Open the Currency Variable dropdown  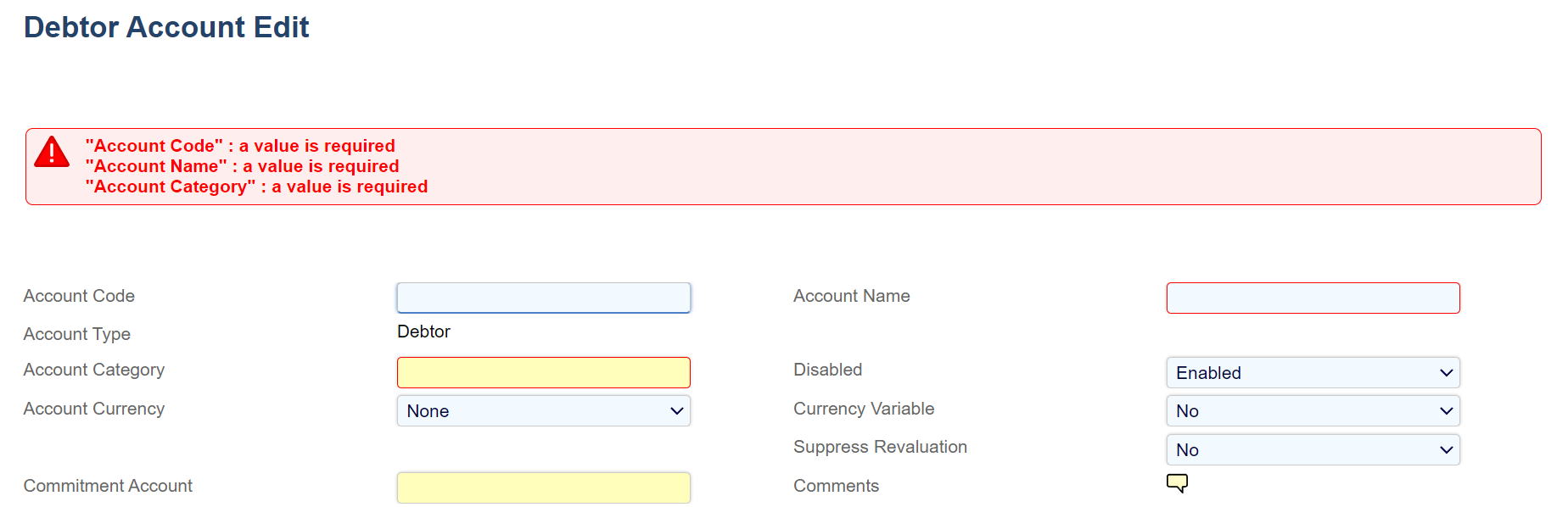(1313, 411)
